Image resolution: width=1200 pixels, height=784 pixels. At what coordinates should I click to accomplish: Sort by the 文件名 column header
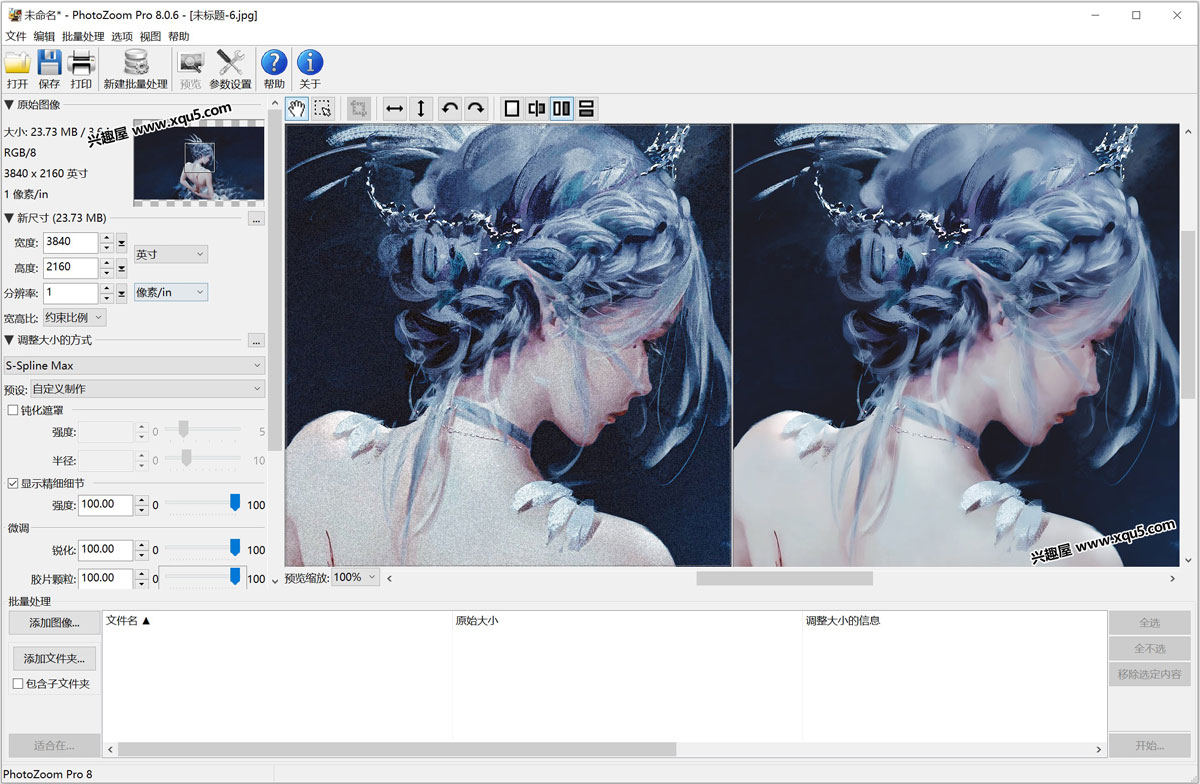(277, 621)
